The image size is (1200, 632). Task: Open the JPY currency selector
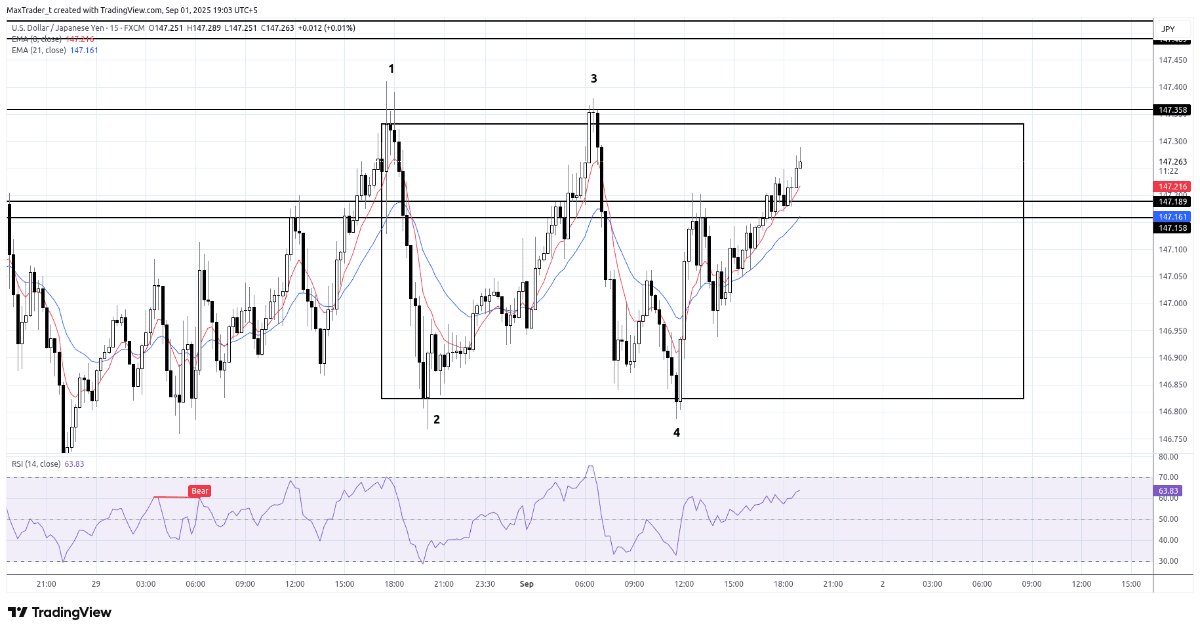point(1168,30)
